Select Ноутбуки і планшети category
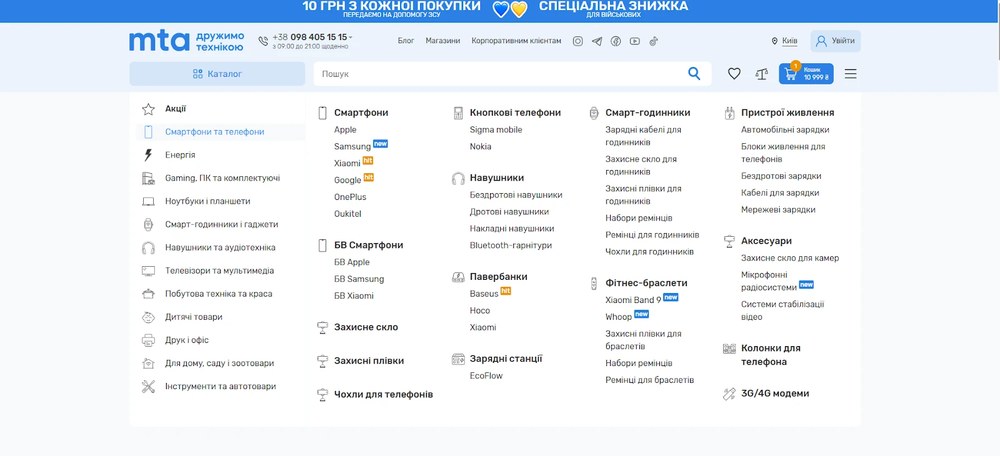Viewport: 1000px width, 456px height. click(207, 201)
